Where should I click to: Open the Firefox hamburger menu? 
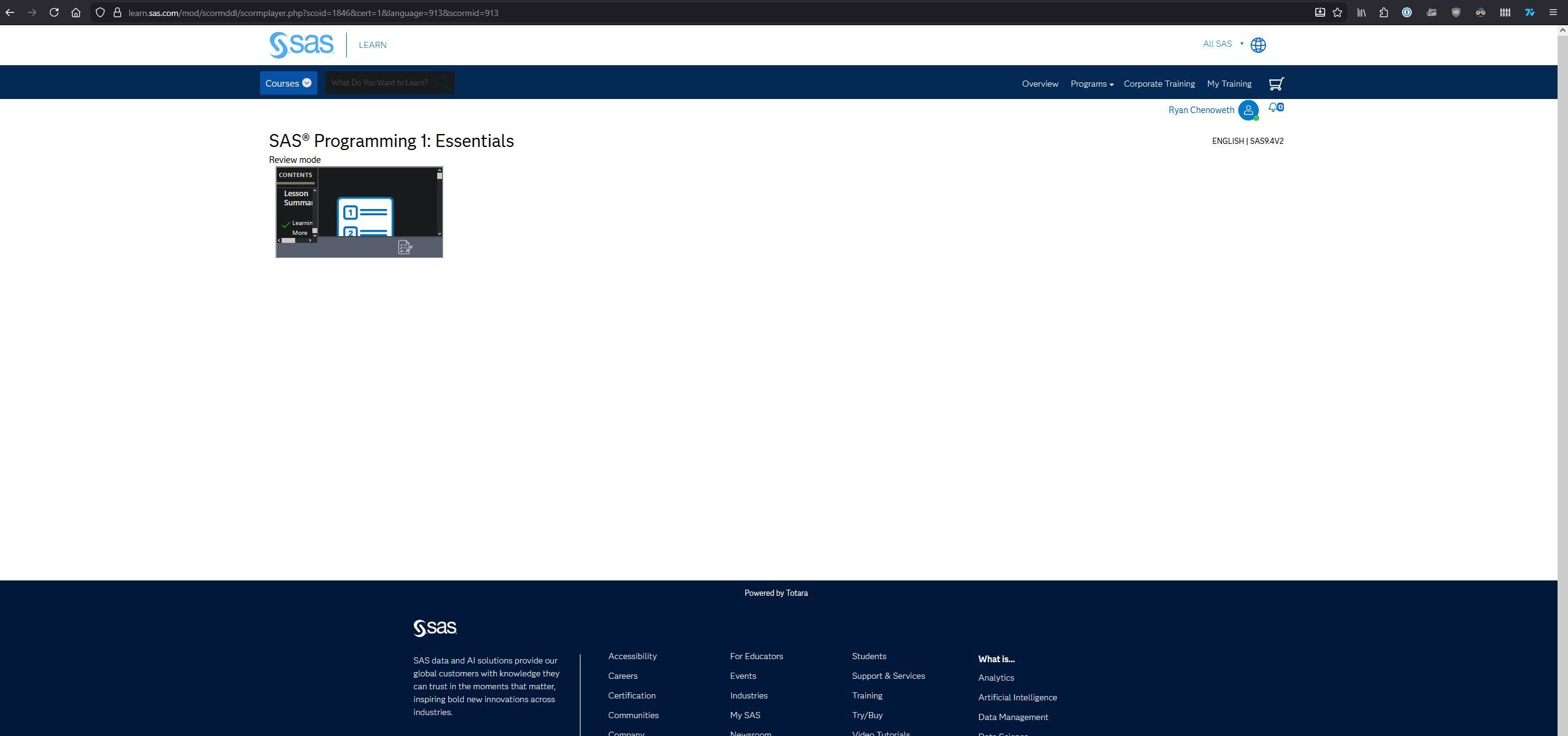coord(1553,12)
